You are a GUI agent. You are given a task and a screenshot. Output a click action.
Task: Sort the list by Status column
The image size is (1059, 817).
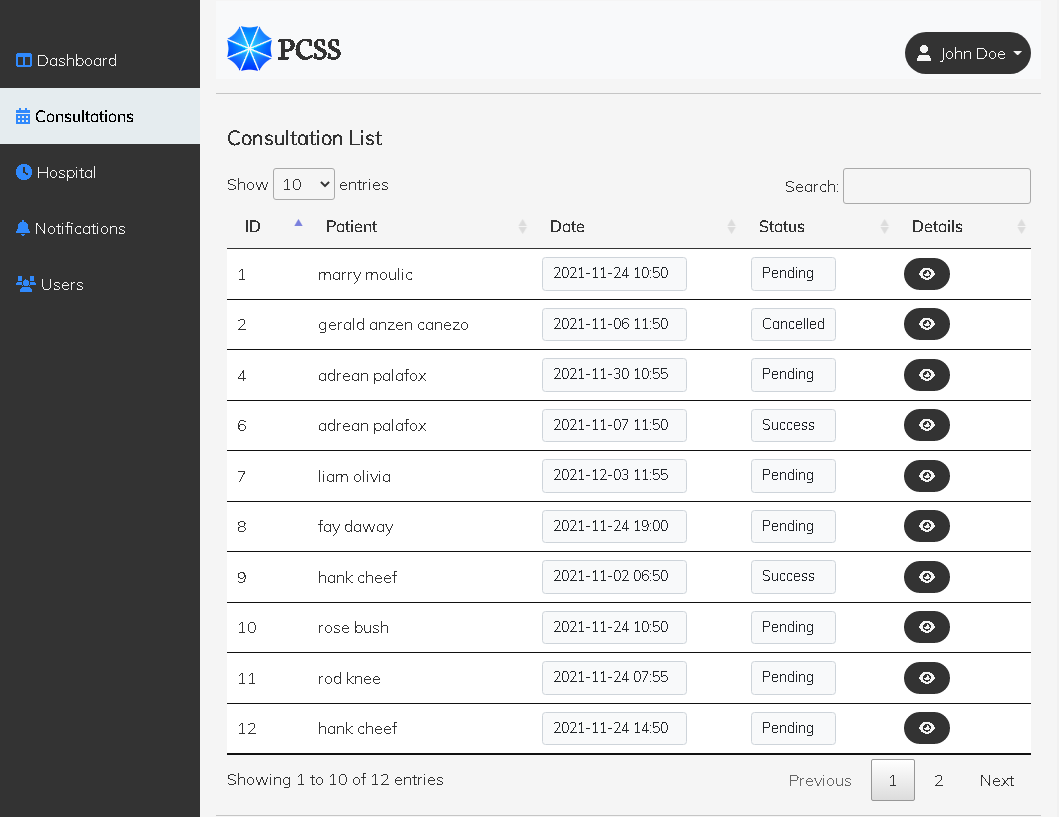coord(782,227)
